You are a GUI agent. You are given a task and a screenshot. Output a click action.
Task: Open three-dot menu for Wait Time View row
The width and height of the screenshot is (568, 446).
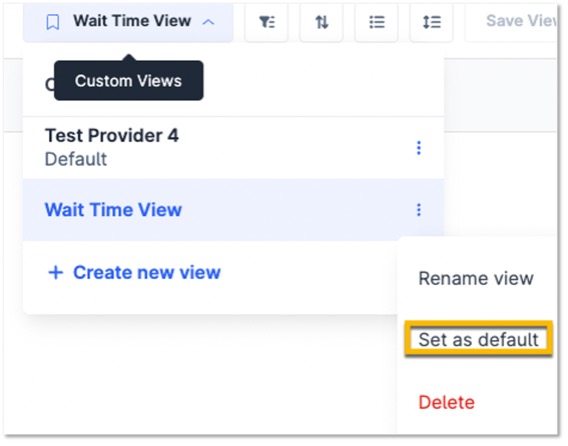[419, 210]
